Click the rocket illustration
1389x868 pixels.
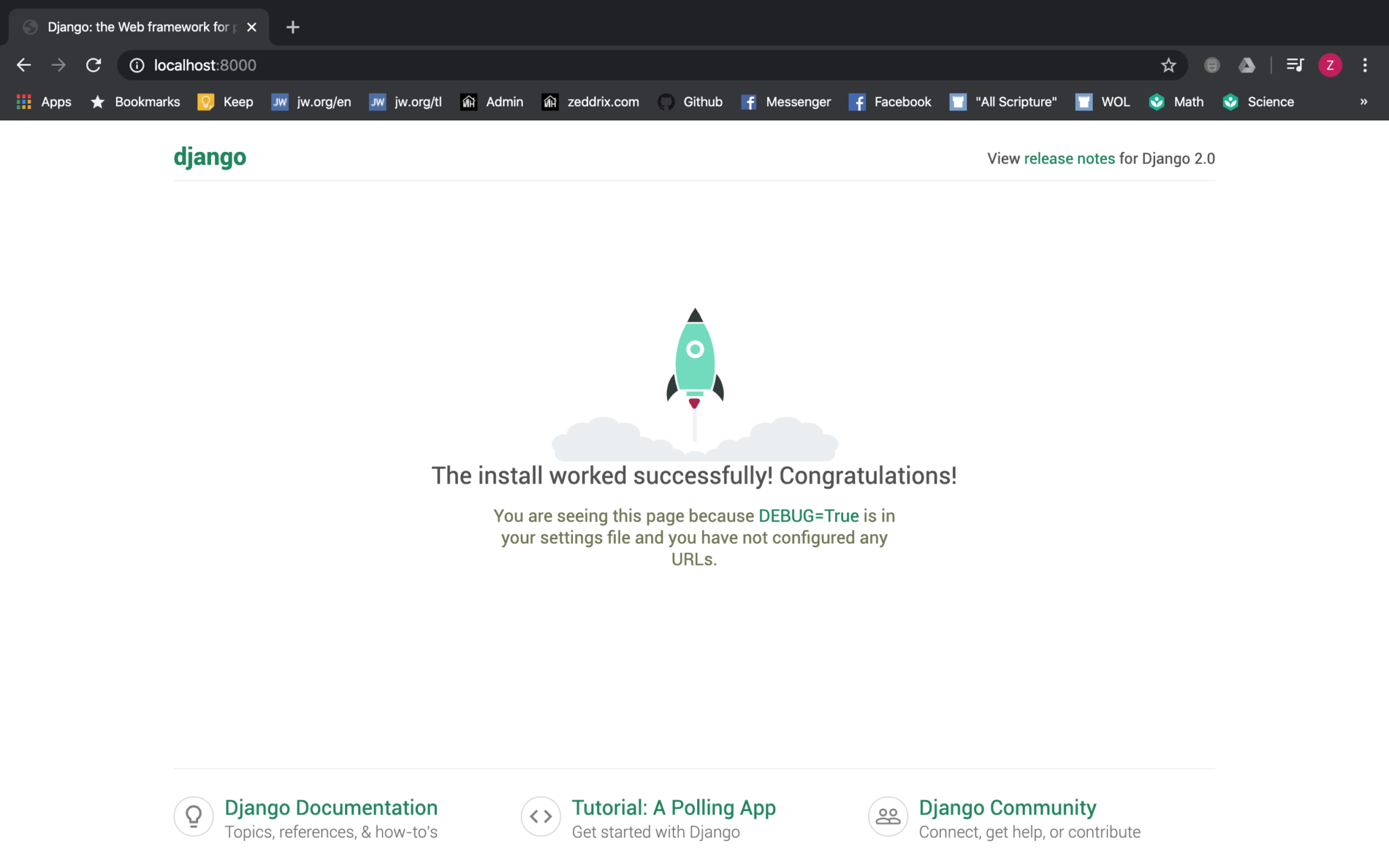coord(695,383)
